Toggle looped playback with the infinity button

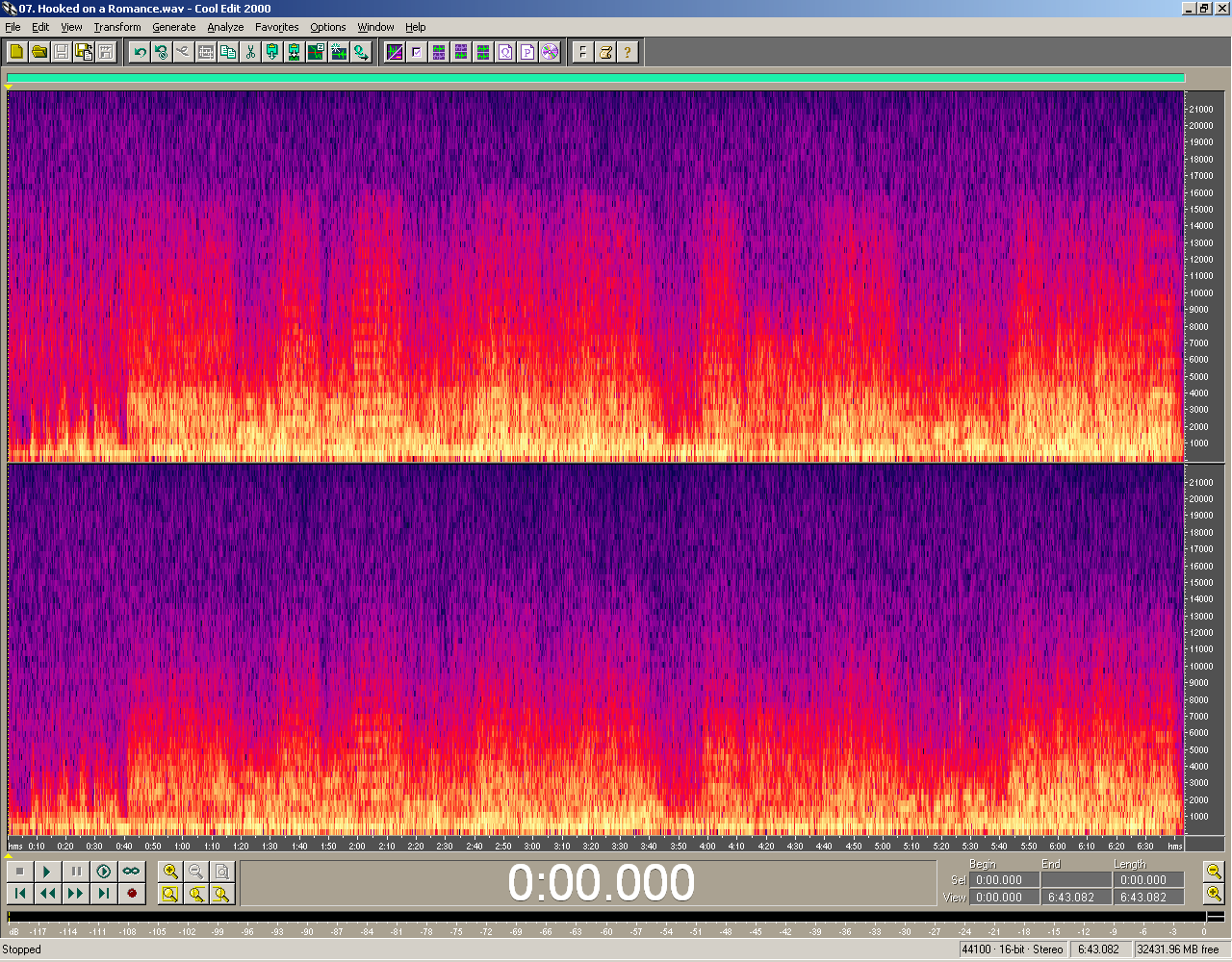point(131,872)
